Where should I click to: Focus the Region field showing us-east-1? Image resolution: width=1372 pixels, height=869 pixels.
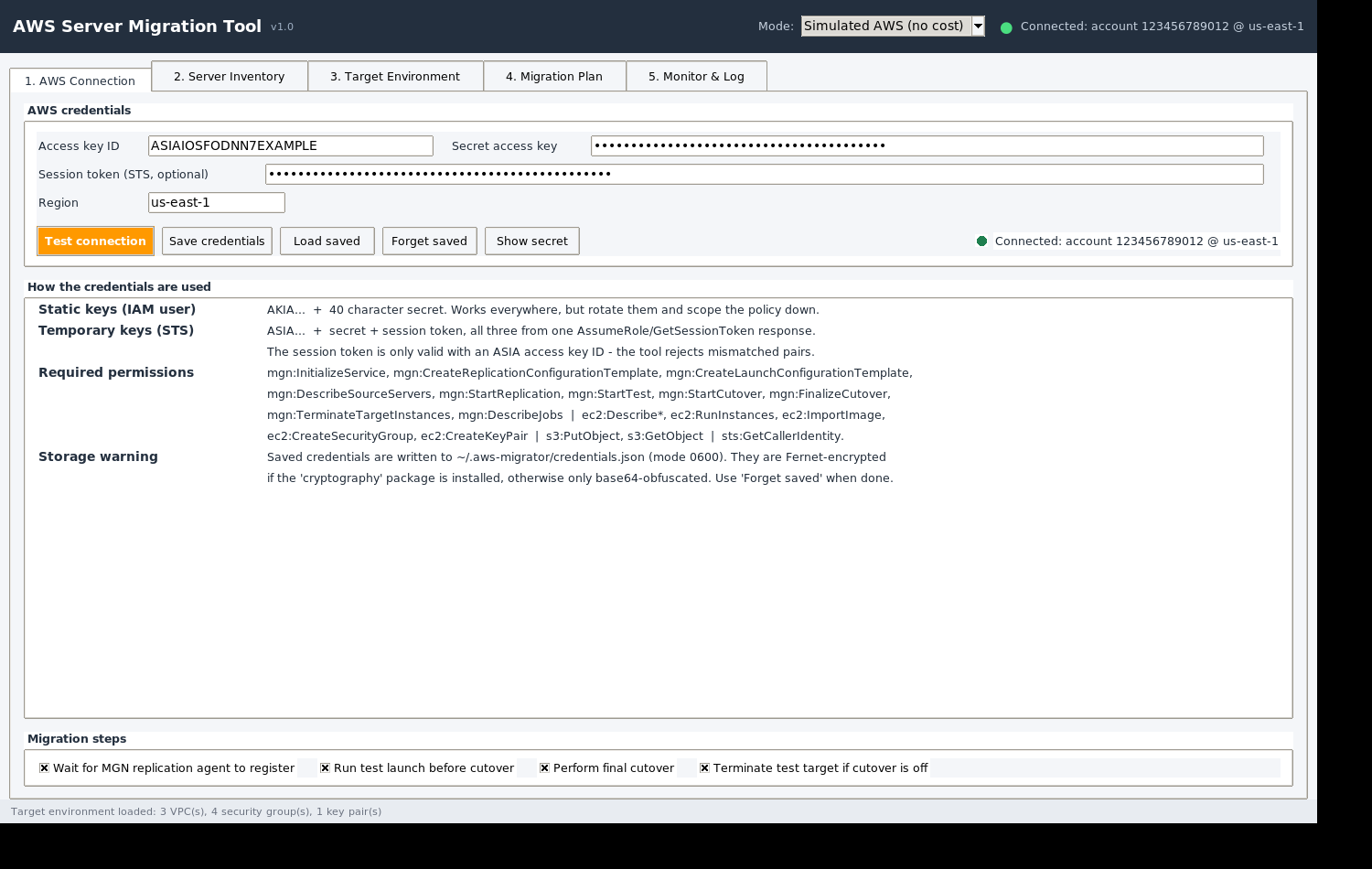(x=217, y=202)
